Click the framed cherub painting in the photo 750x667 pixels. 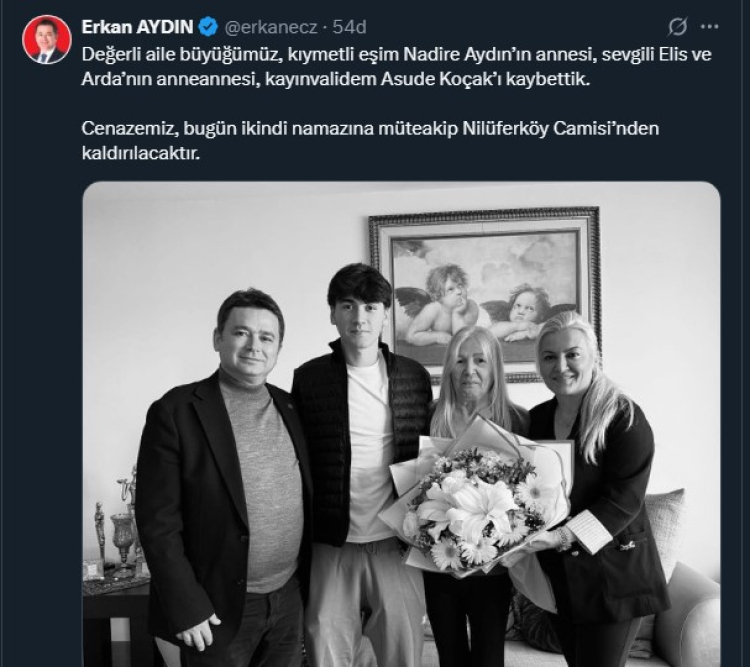(x=484, y=287)
